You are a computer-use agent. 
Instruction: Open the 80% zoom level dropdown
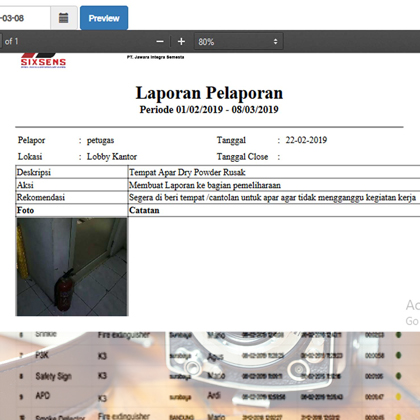tap(239, 42)
